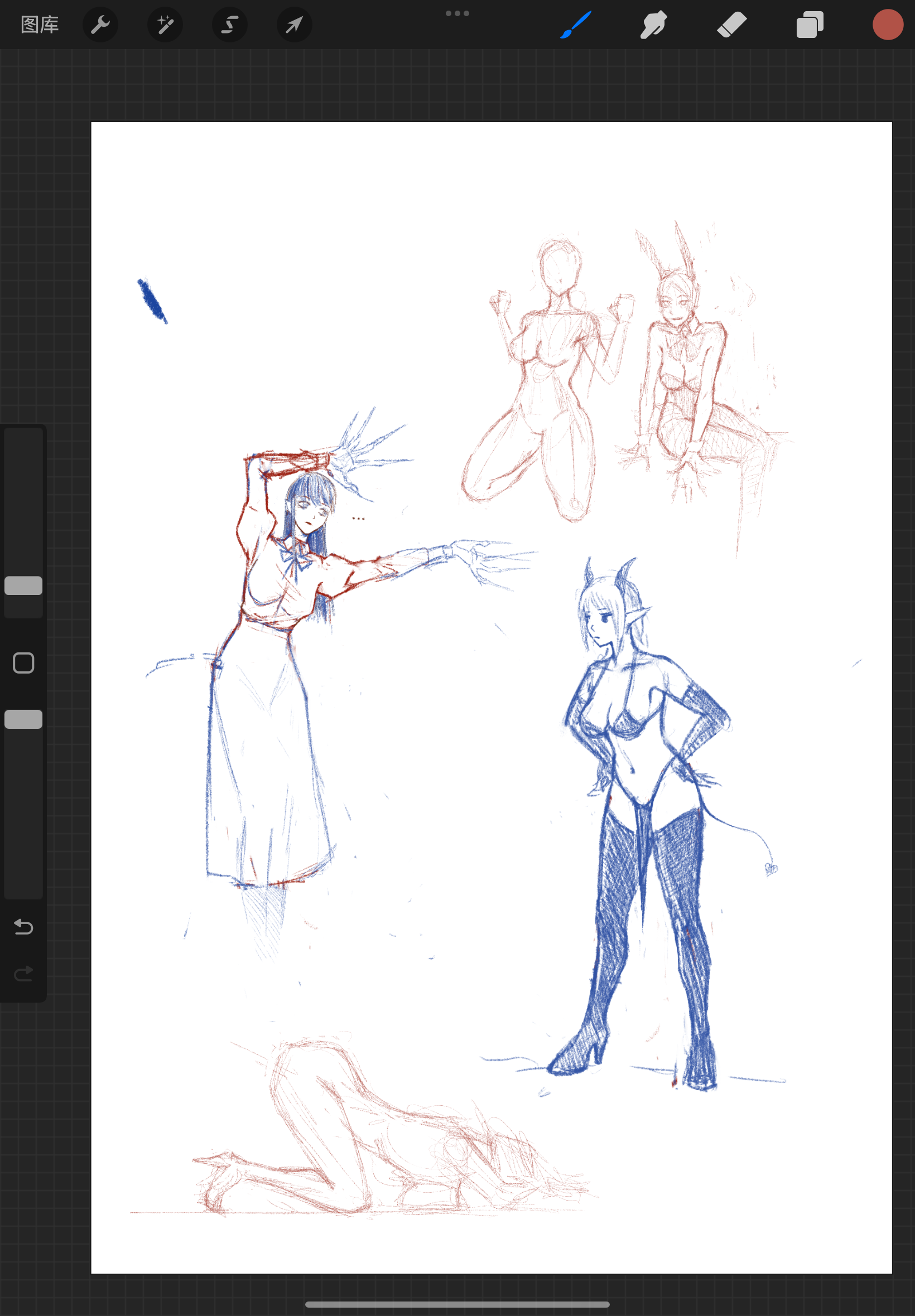Click the home indicator bar at bottom

(x=457, y=1304)
